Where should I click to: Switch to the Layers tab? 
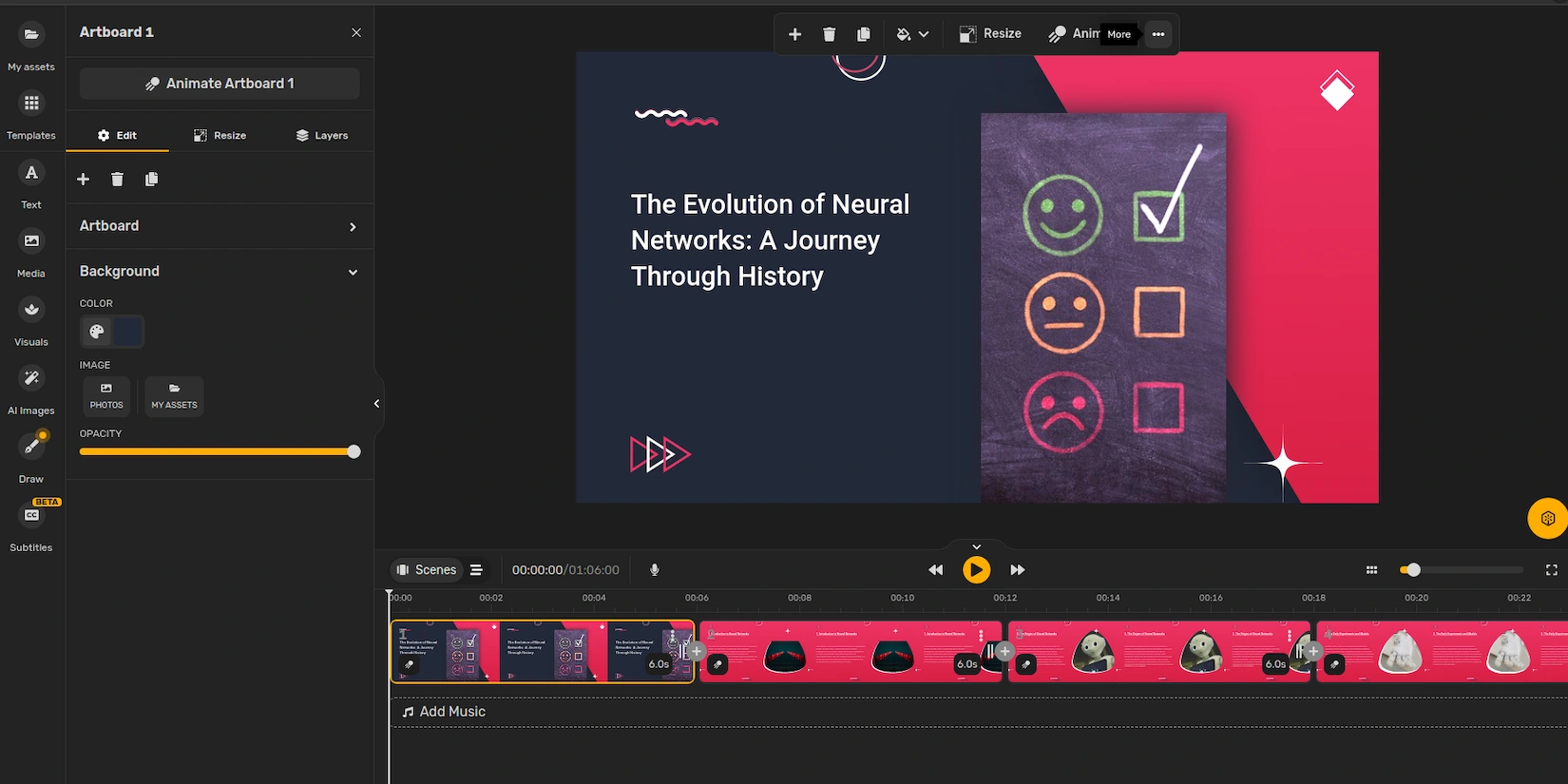321,136
